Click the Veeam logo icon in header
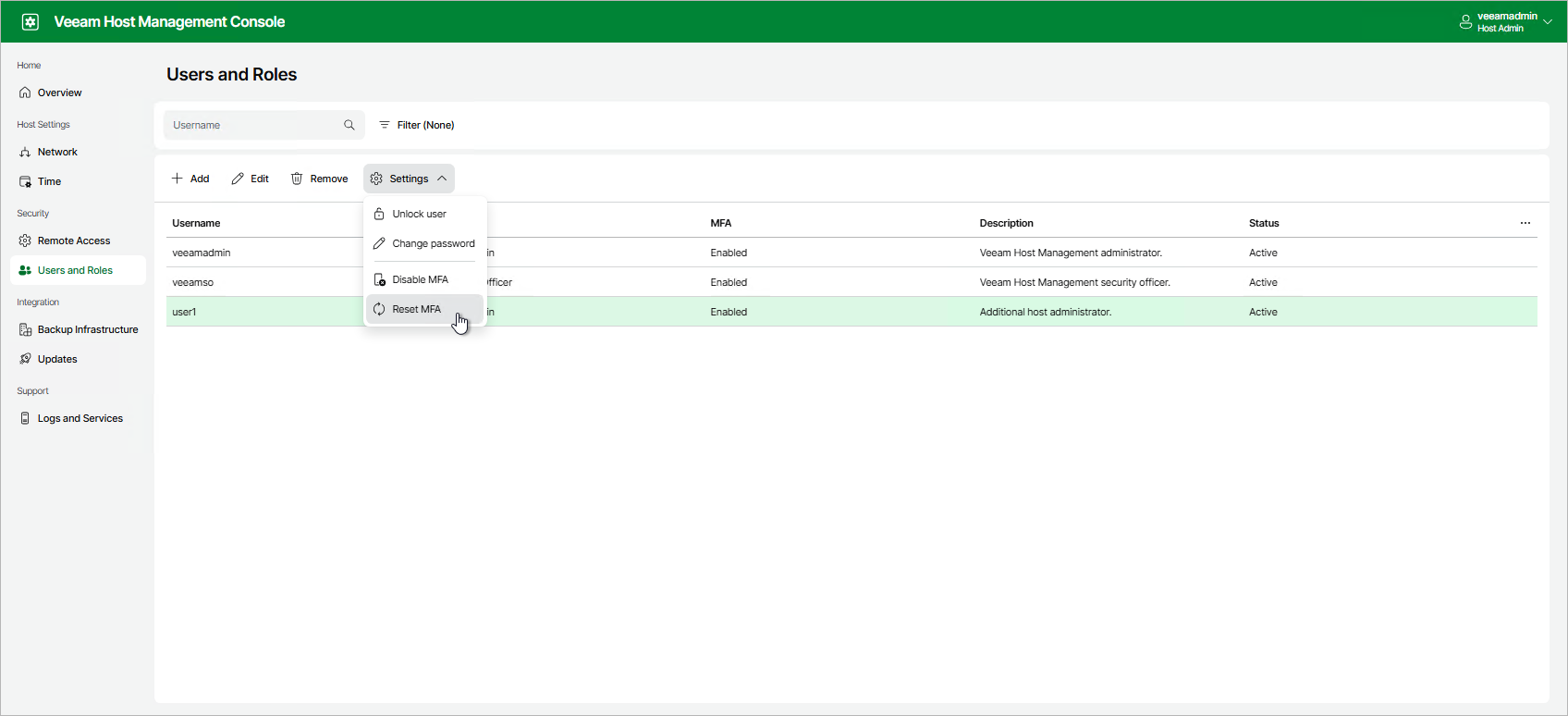This screenshot has height=716, width=1568. click(x=31, y=21)
